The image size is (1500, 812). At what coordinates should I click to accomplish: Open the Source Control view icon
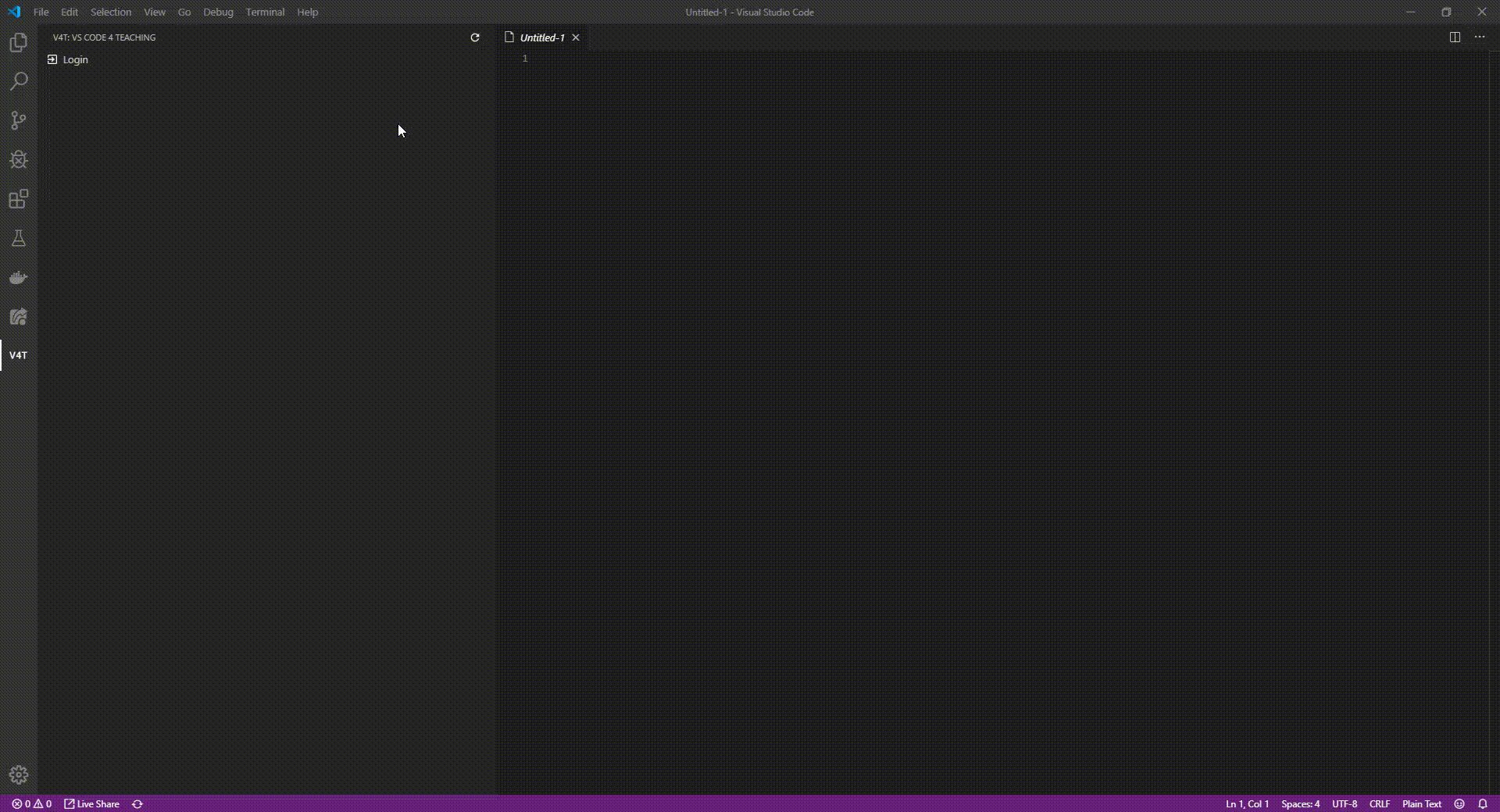click(x=19, y=120)
